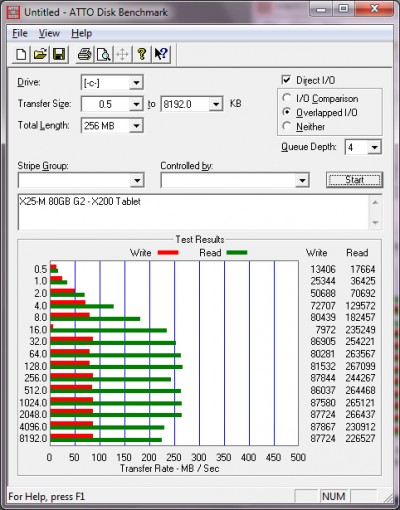This screenshot has height=510, width=400.
Task: Expand the Queue Depth dropdown
Action: click(x=374, y=147)
